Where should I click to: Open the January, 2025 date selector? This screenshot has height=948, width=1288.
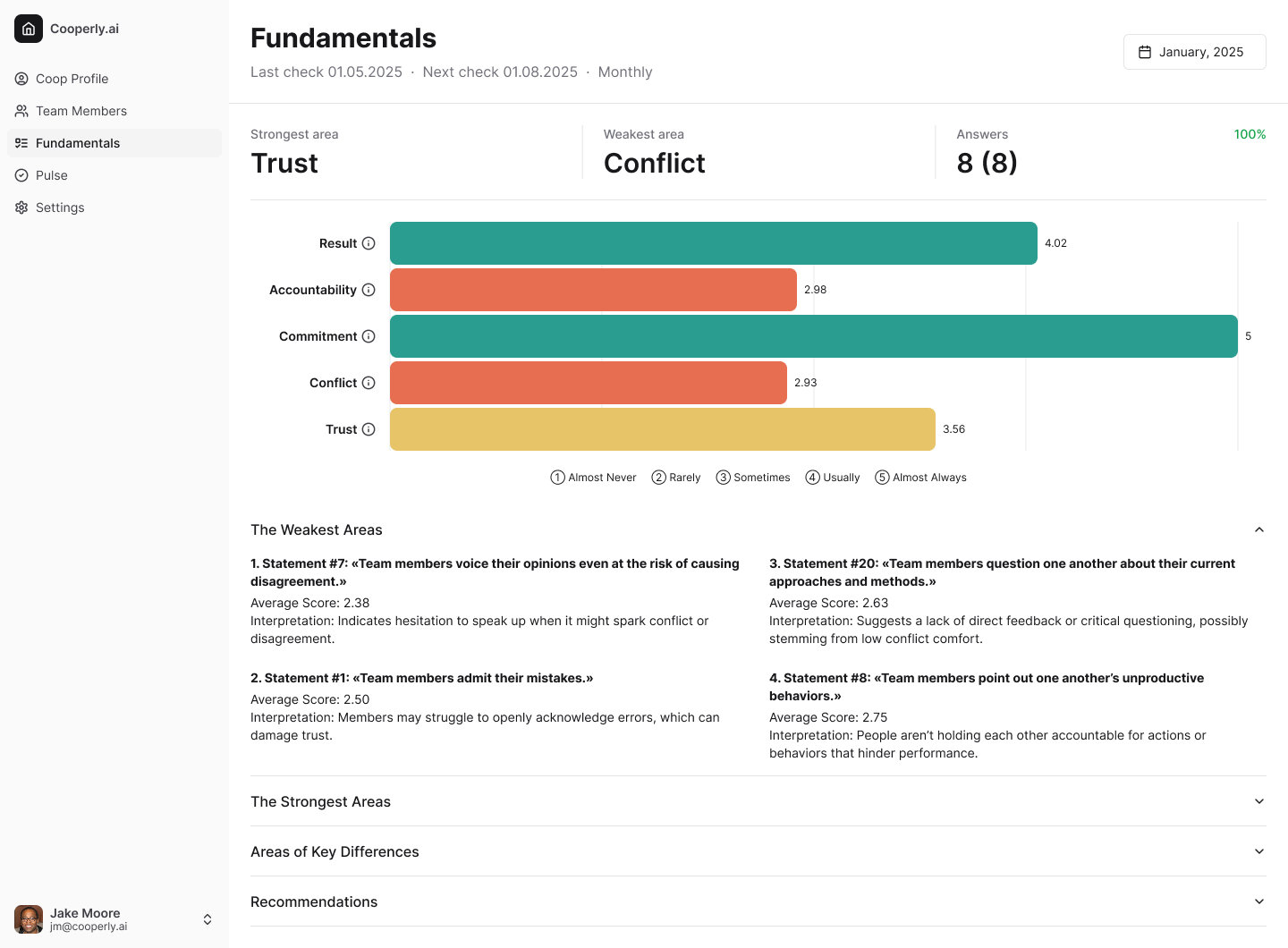point(1194,52)
